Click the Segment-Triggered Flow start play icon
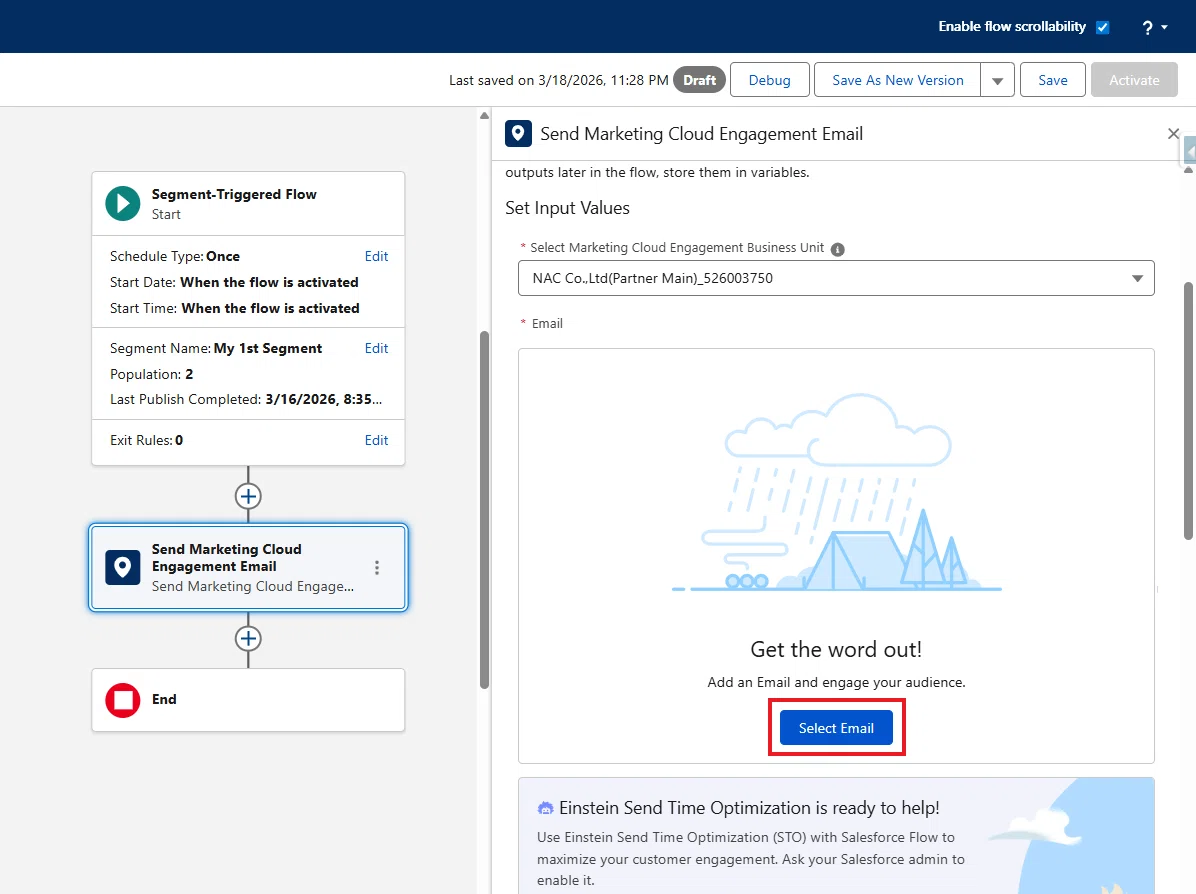The height and width of the screenshot is (894, 1196). coord(123,204)
